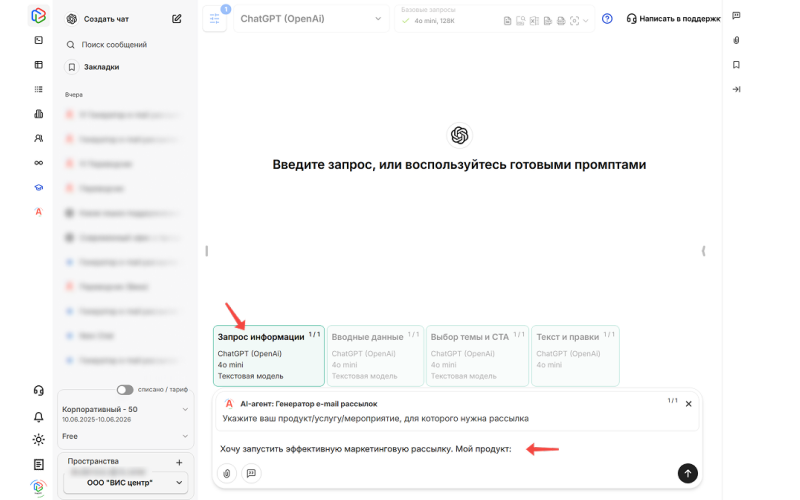Switch theme using the sun icon
This screenshot has height=500, width=800.
point(38,439)
